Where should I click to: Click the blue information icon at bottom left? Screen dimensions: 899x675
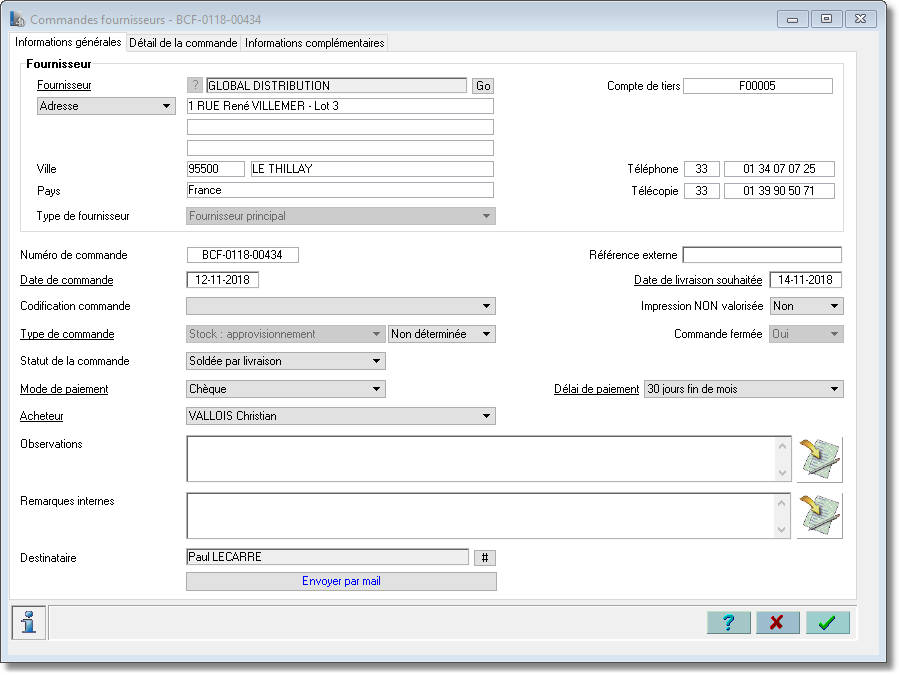click(x=28, y=622)
